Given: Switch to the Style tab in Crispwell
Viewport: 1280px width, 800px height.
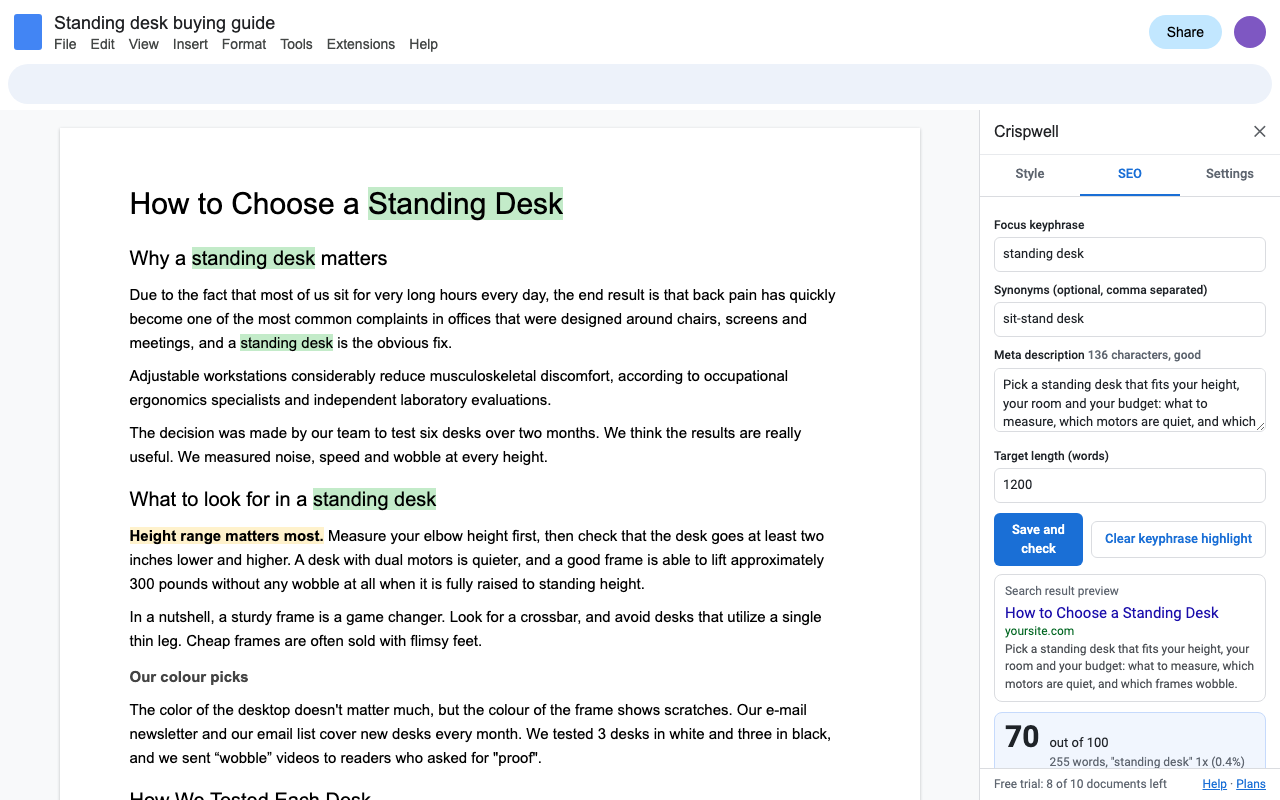Looking at the screenshot, I should pyautogui.click(x=1030, y=174).
